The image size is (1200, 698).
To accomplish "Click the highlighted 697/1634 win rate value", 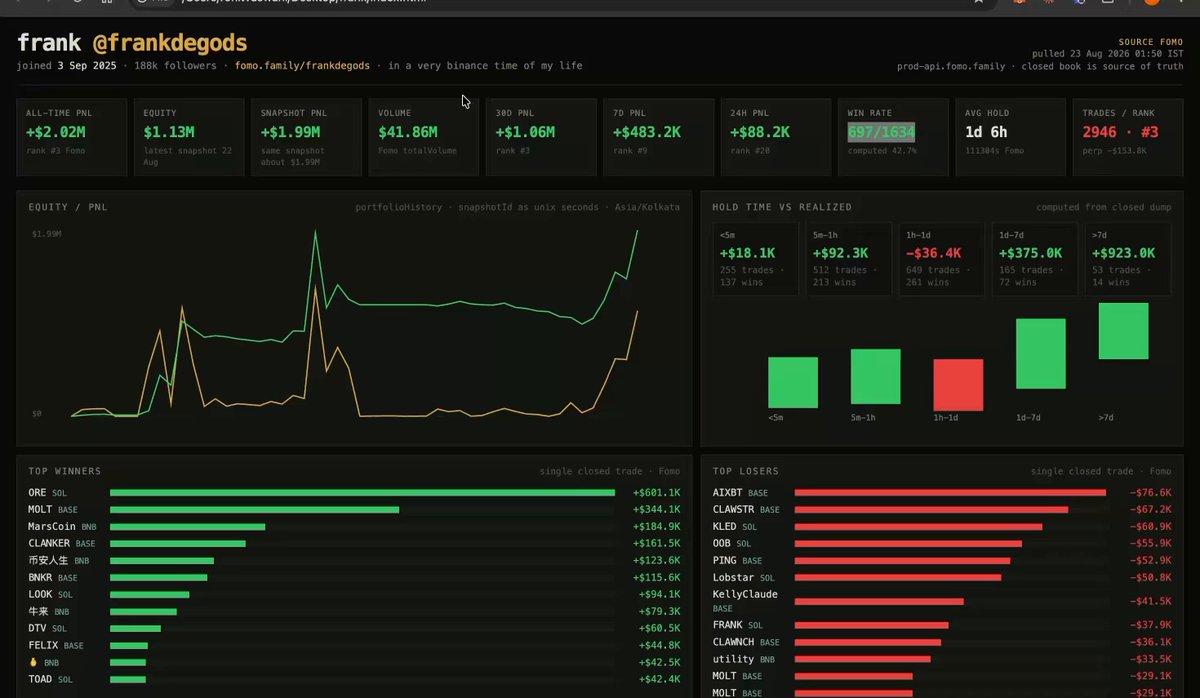I will click(881, 132).
